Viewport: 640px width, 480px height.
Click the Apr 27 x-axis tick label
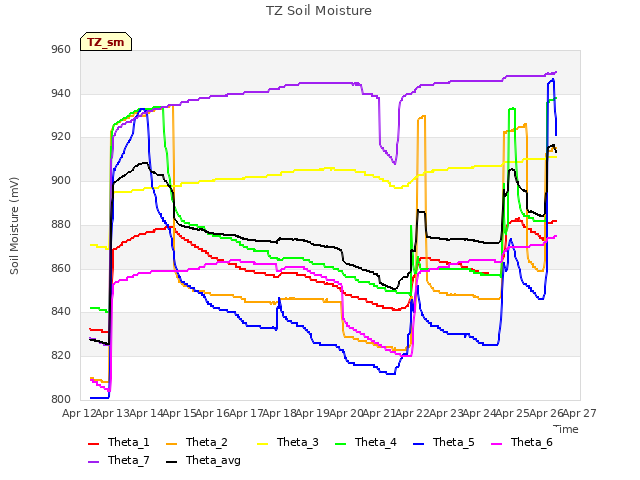pyautogui.click(x=580, y=413)
